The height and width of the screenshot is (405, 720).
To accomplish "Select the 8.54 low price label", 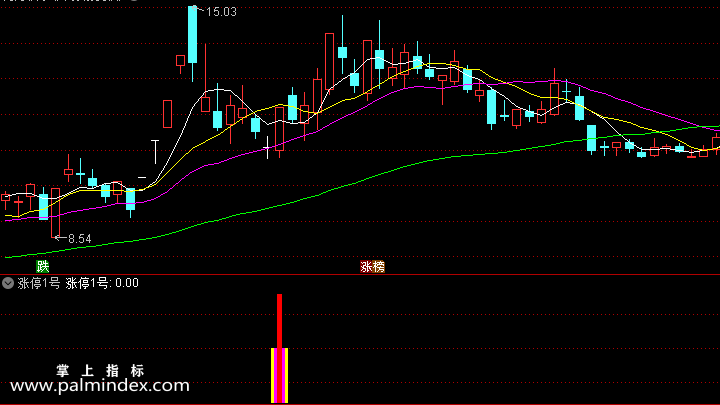I will 80,239.
